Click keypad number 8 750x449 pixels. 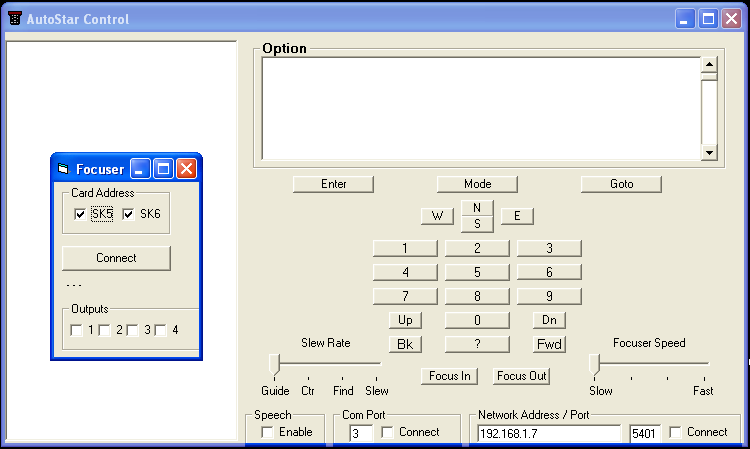tap(477, 296)
